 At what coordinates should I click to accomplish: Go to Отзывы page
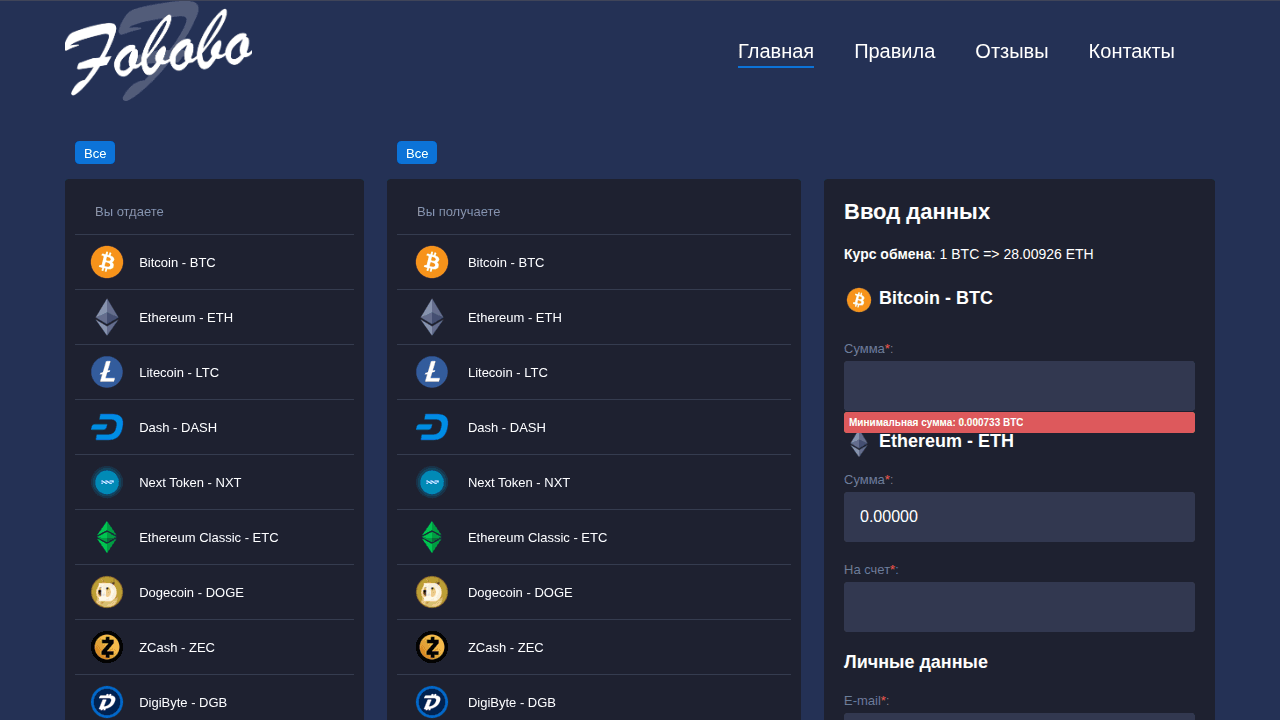pyautogui.click(x=1011, y=52)
